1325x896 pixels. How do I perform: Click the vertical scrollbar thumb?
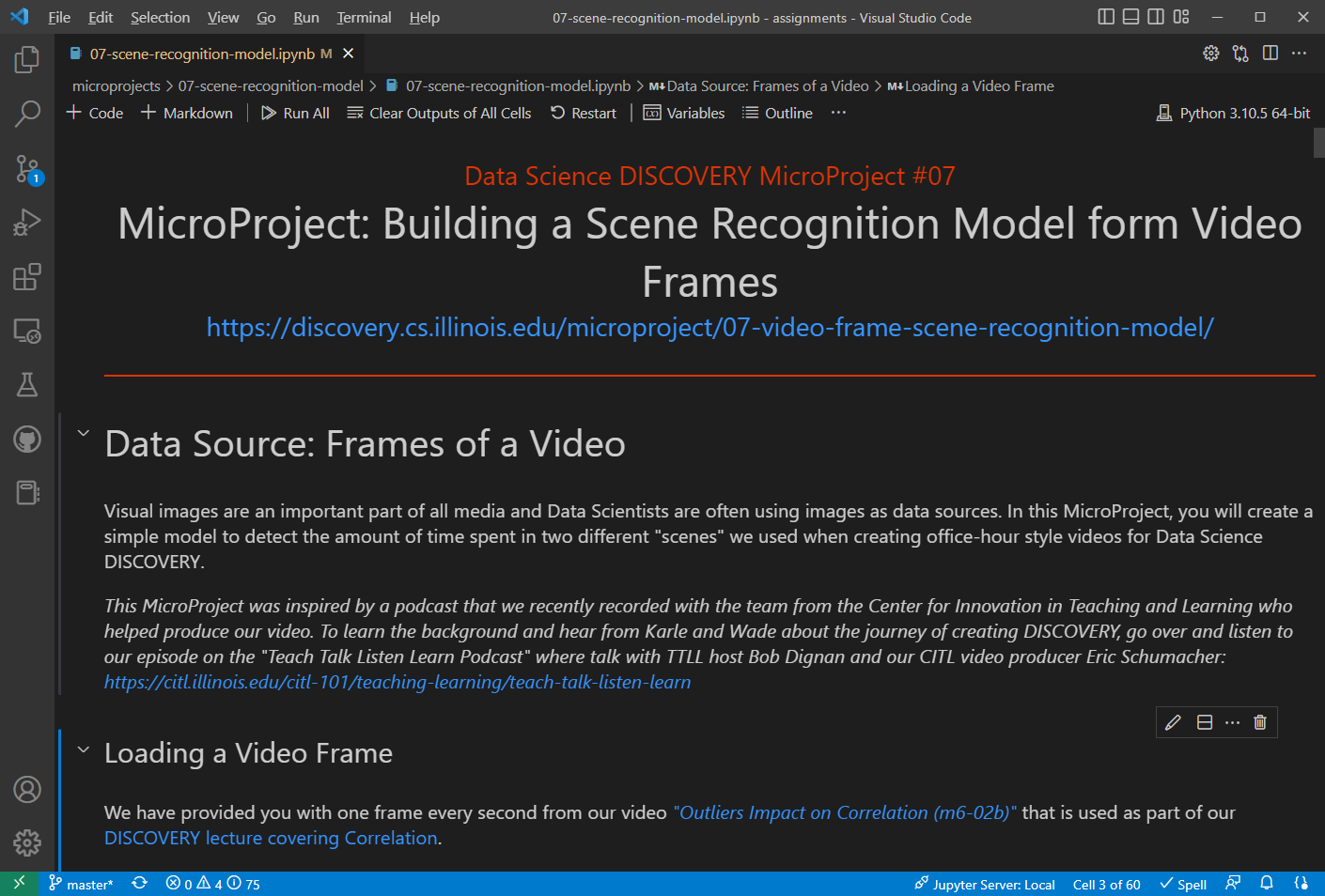[x=1318, y=143]
